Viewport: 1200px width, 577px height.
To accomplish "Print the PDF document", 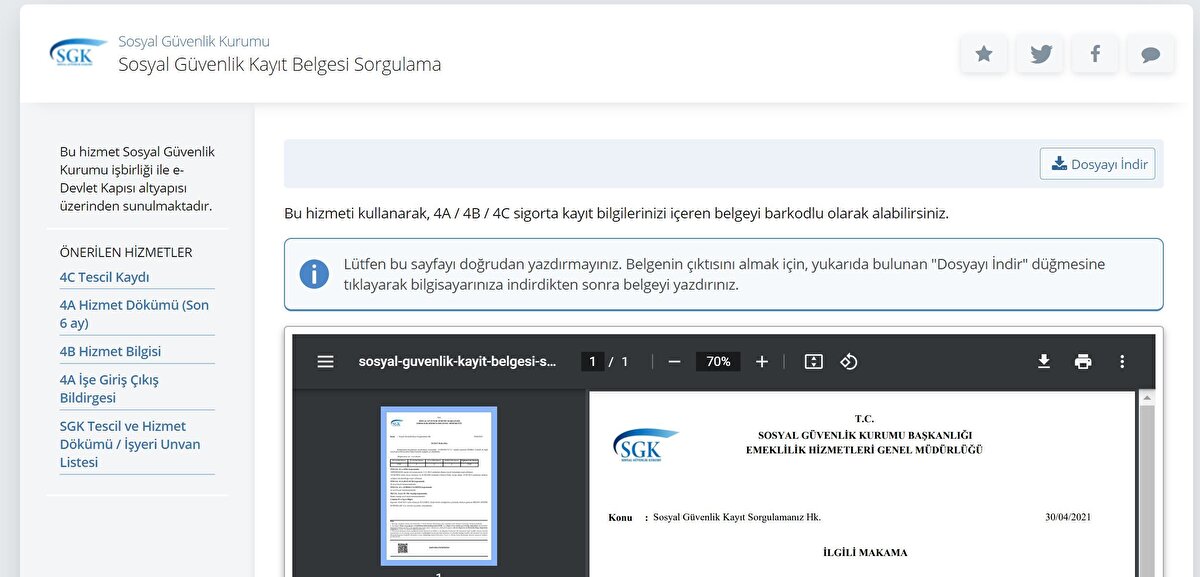I will [1083, 362].
